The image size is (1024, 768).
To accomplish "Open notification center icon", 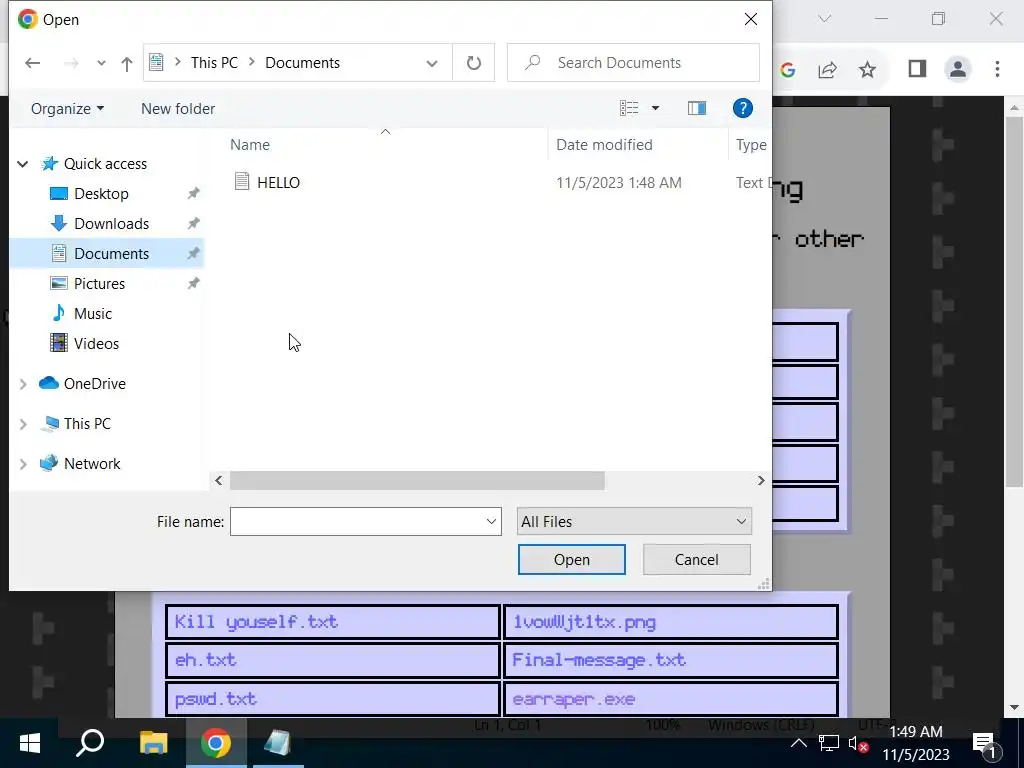I will pos(984,744).
